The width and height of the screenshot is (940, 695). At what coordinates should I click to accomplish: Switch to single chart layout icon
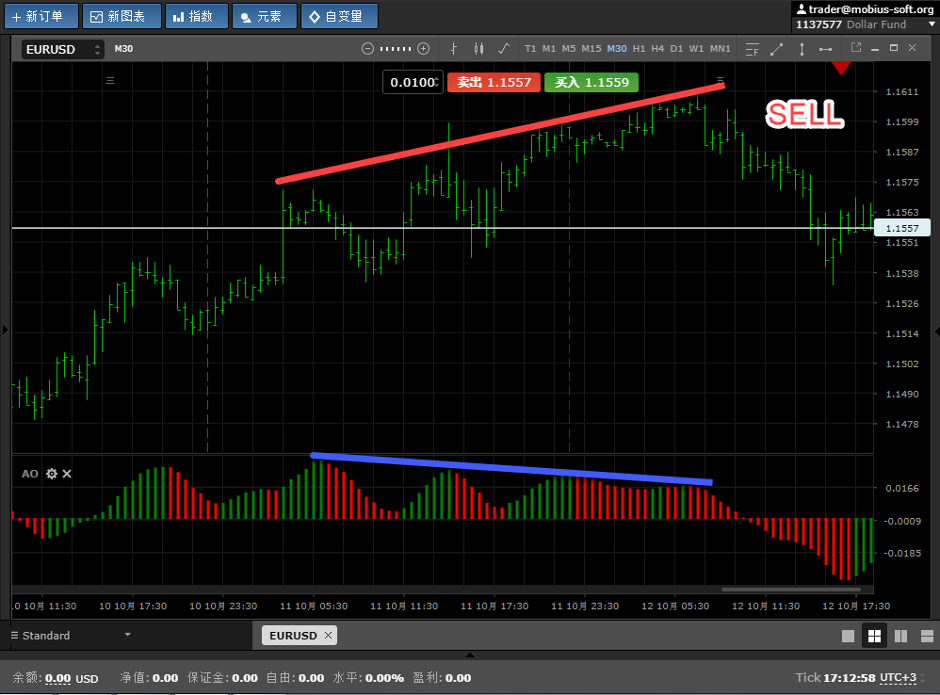click(x=848, y=636)
